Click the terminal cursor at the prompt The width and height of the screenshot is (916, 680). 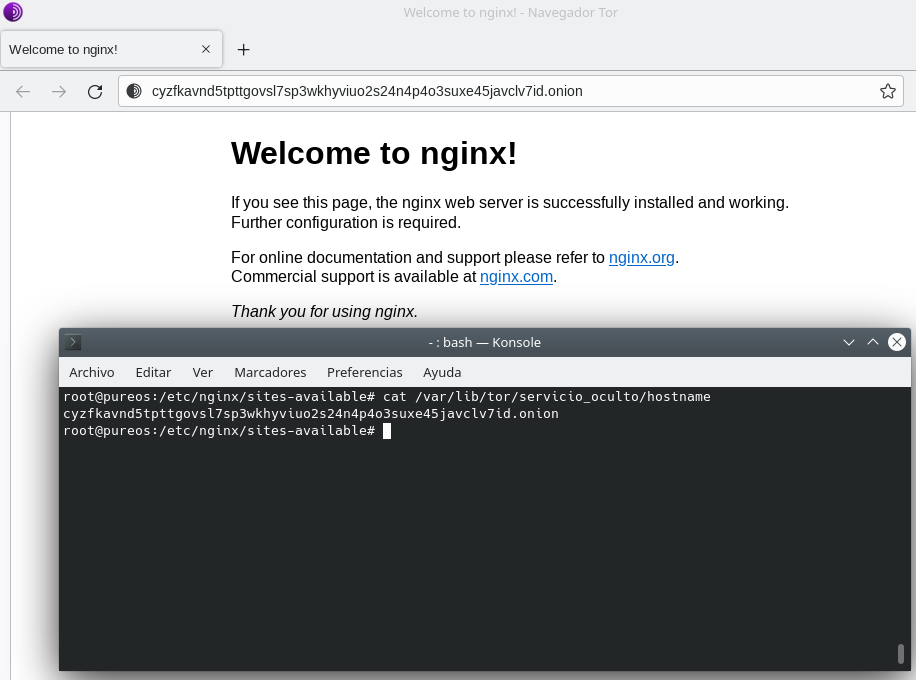point(387,431)
